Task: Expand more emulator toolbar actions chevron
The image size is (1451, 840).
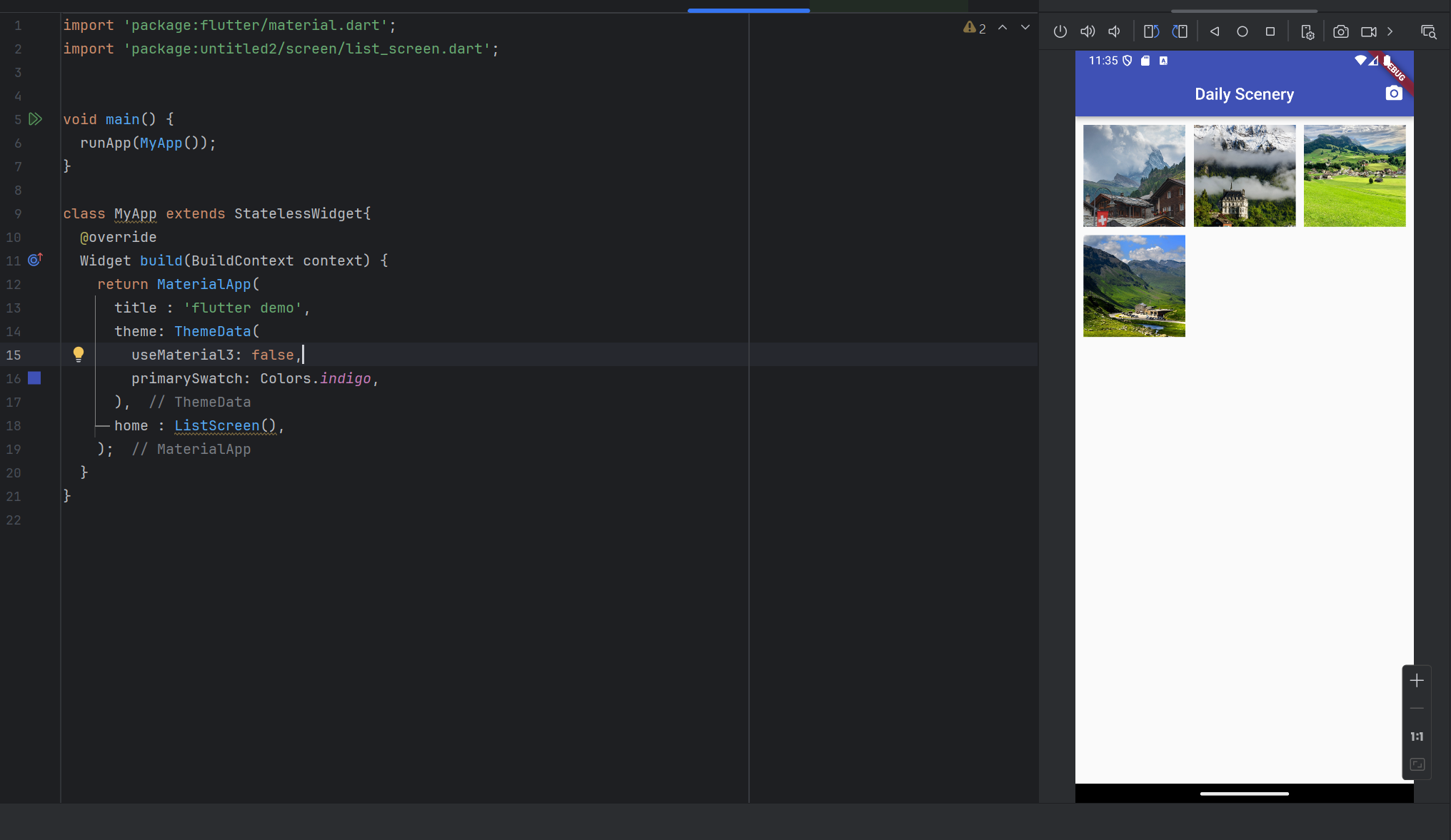Action: pyautogui.click(x=1390, y=31)
